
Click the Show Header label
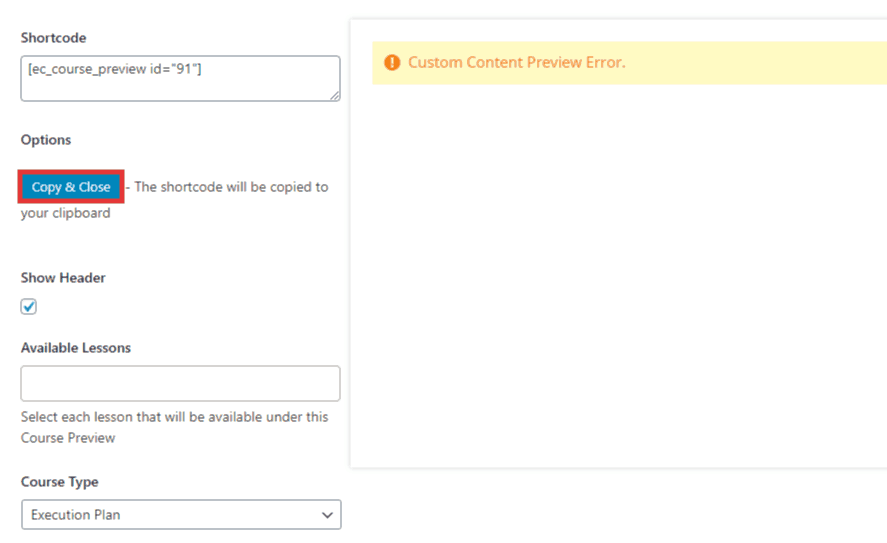pos(63,278)
